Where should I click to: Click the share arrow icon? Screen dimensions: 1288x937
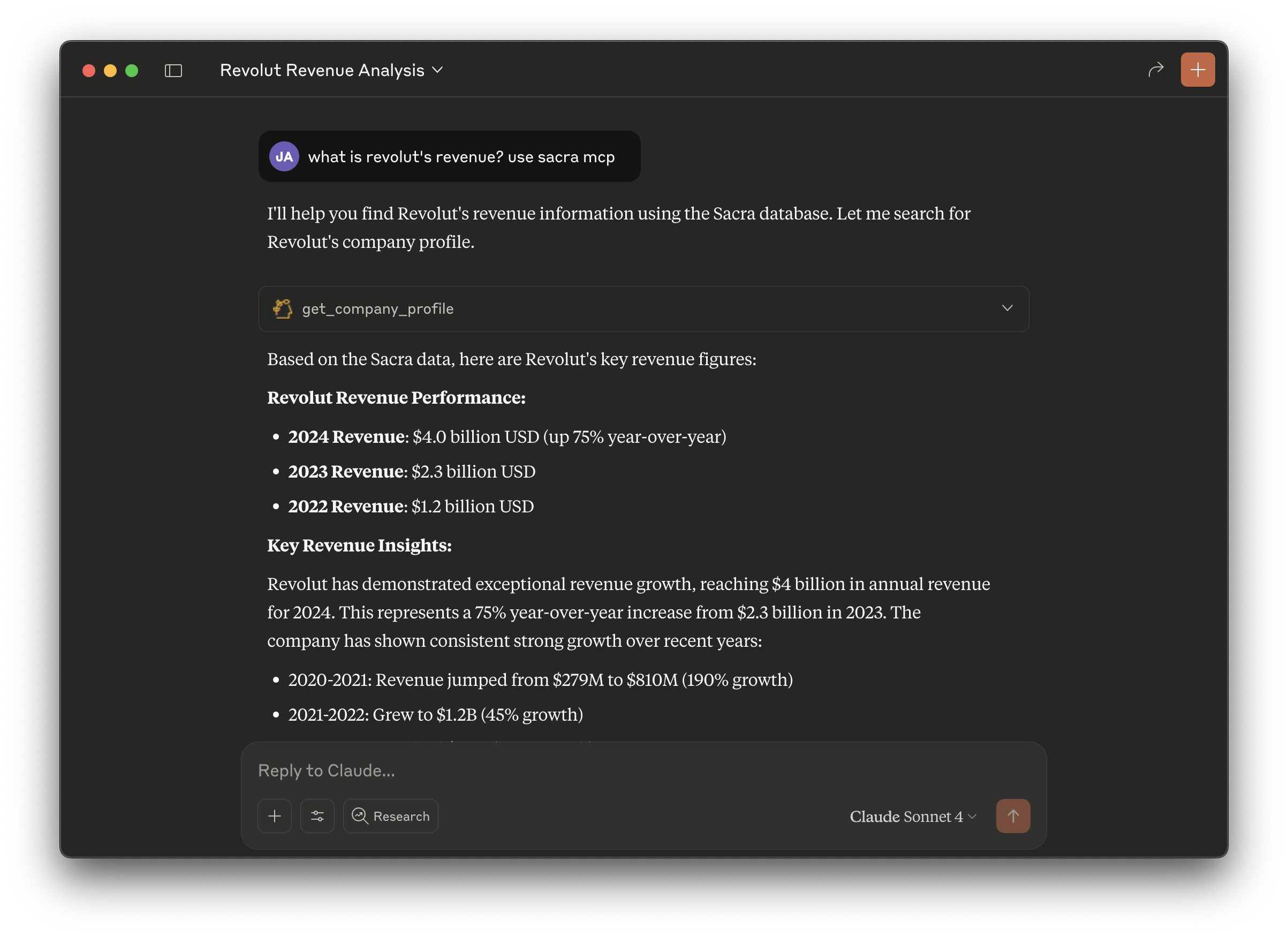(x=1156, y=70)
